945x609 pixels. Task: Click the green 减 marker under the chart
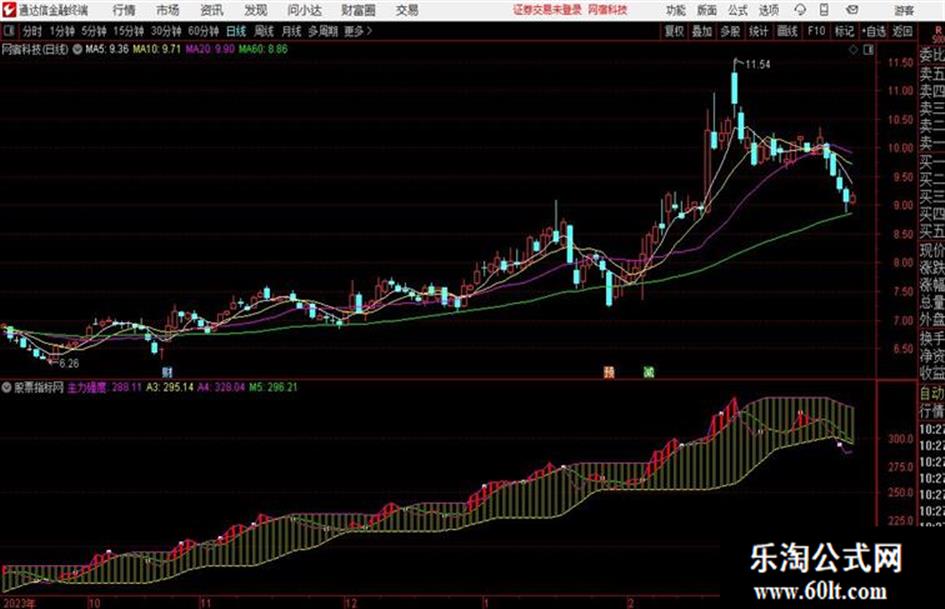[648, 372]
